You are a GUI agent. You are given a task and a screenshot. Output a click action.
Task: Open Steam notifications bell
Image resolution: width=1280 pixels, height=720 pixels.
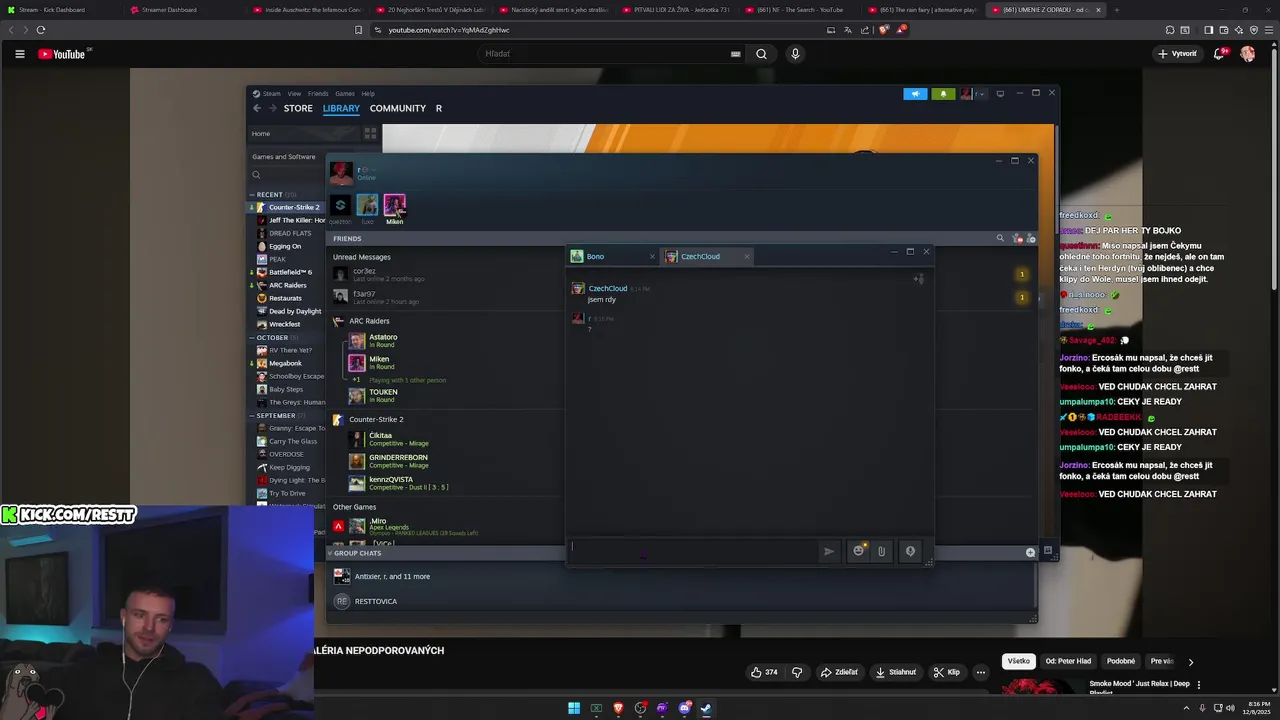coord(943,94)
